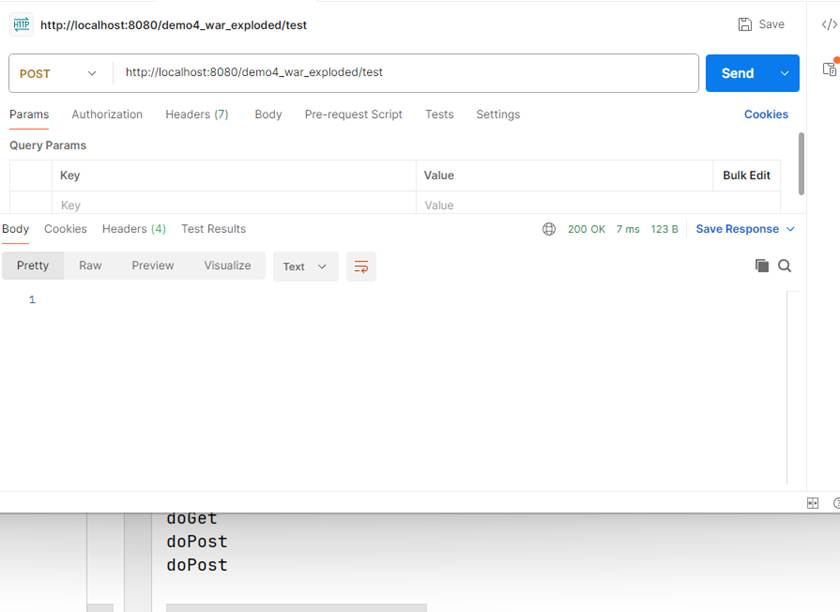Click the two-pane layout icon in bottom bar
Screen dimensions: 840x612
812,503
